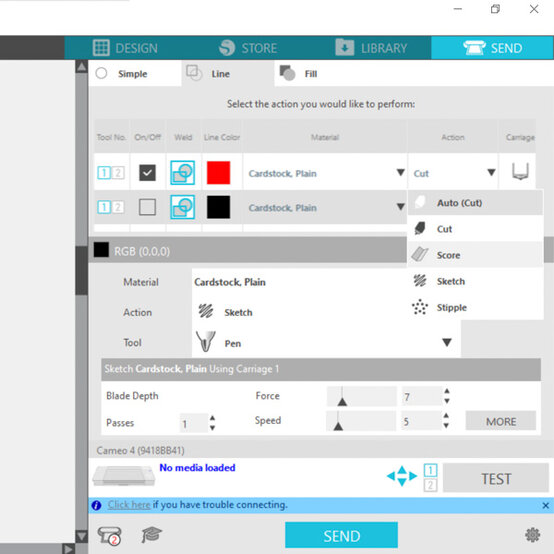554x554 pixels.
Task: Switch to the Fill mode tab
Action: pos(298,73)
